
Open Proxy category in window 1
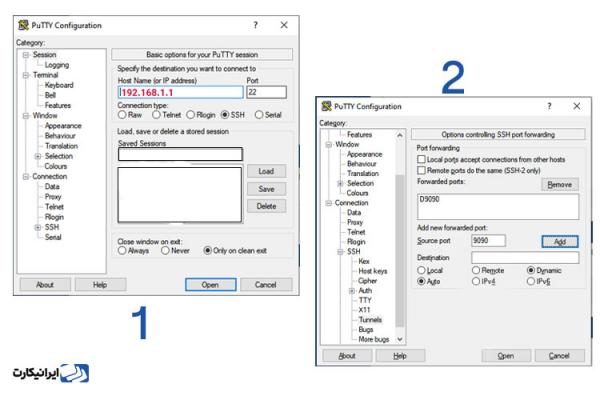[x=53, y=197]
